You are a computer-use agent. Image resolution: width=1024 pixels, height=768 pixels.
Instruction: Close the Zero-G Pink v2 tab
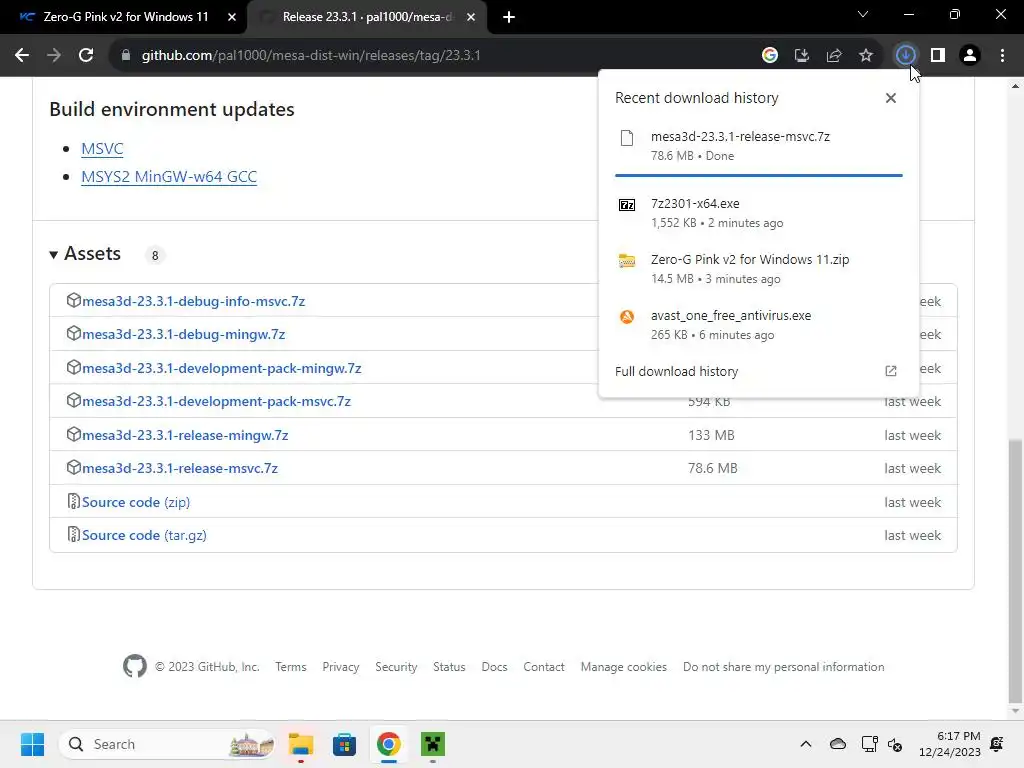point(232,17)
